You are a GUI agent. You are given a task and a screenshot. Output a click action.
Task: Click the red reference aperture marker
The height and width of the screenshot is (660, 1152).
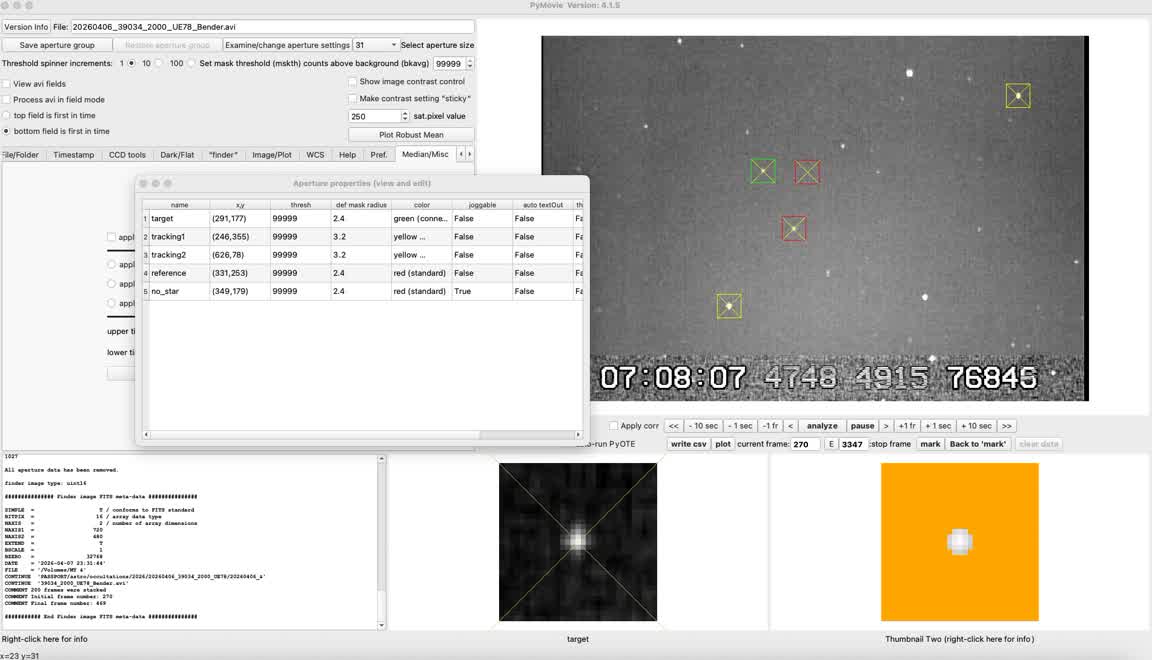794,229
